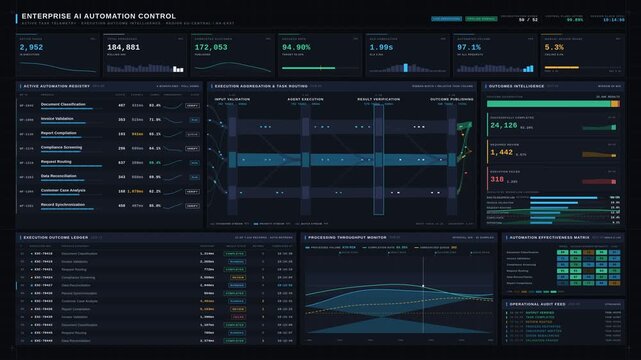Click the highlighted blue middle stream lane
Image resolution: width=641 pixels, height=360 pixels.
pyautogui.click(x=342, y=160)
